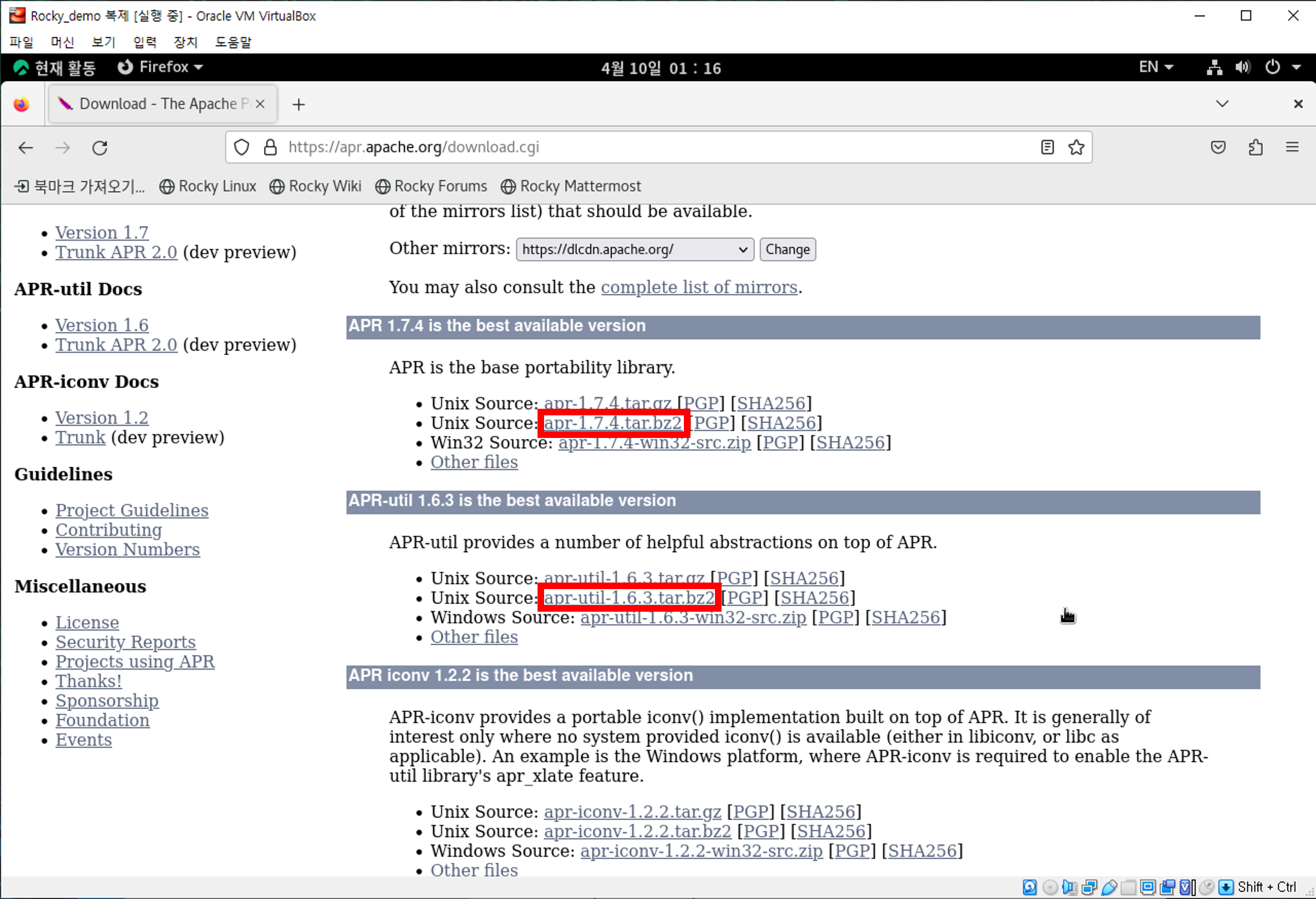
Task: Bookmark this page with the star icon
Action: [x=1075, y=147]
